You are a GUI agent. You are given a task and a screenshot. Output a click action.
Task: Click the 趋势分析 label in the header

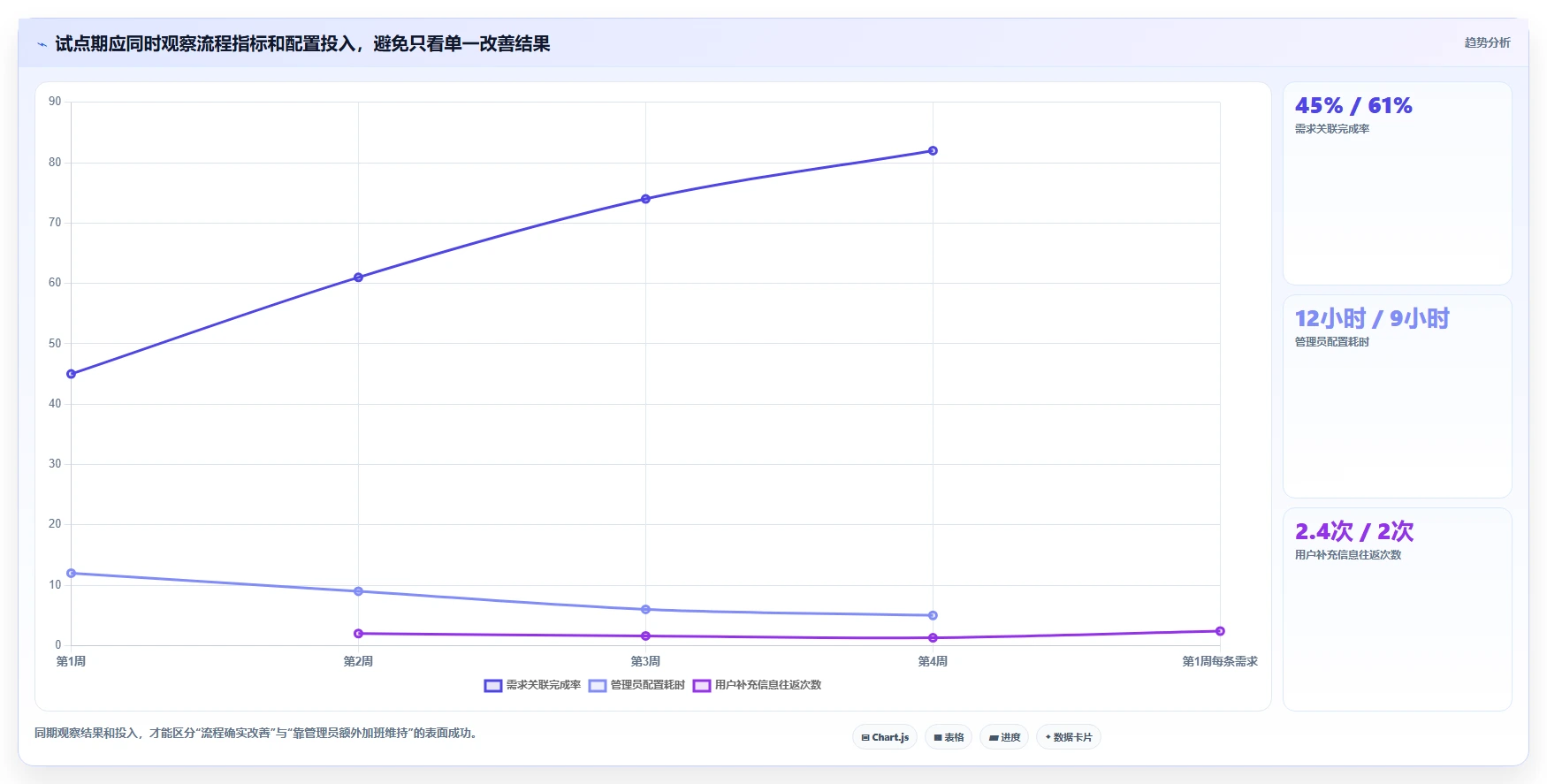pyautogui.click(x=1487, y=42)
